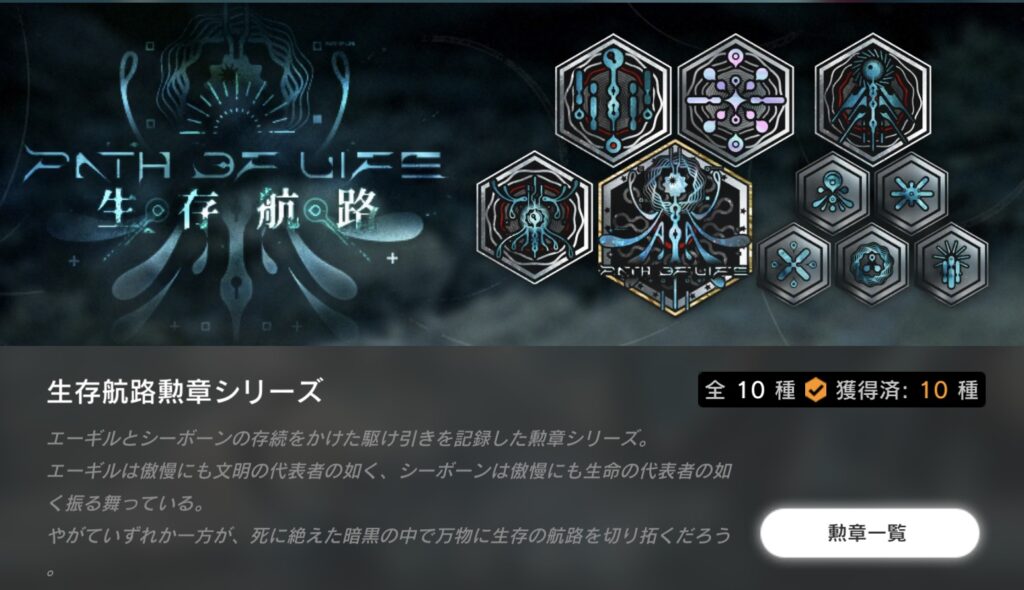The width and height of the screenshot is (1024, 590).
Task: Click the silver-framed medal with curled tentacle creature
Action: [x=535, y=218]
